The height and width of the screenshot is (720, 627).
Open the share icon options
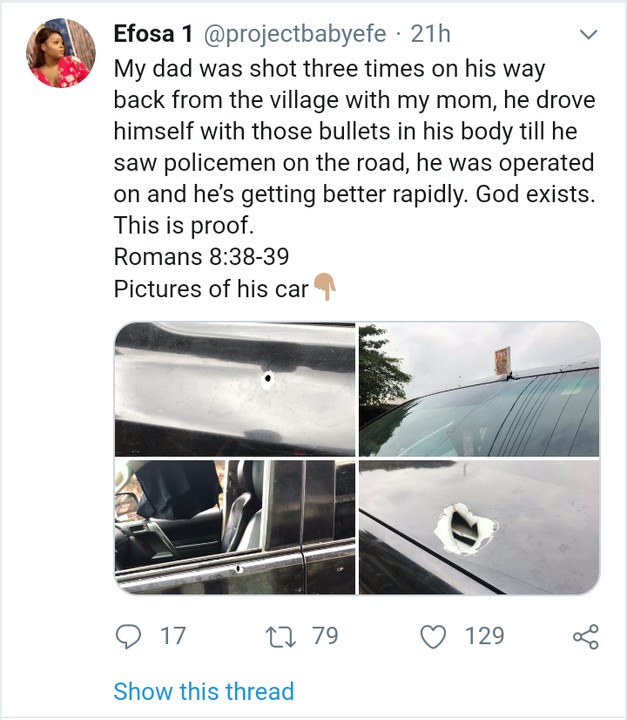coord(585,636)
